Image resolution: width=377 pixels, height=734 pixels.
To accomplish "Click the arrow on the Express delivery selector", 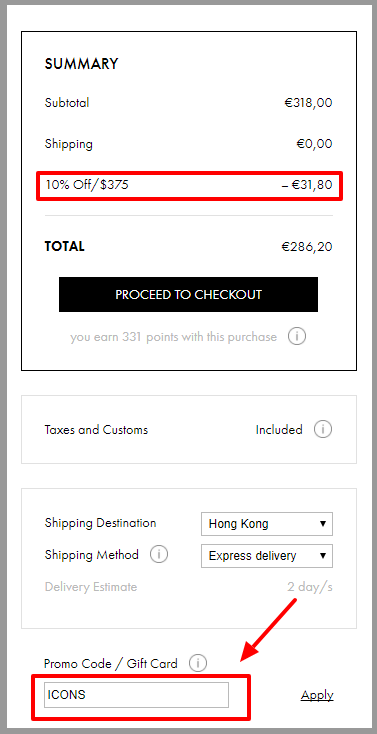I will point(323,556).
